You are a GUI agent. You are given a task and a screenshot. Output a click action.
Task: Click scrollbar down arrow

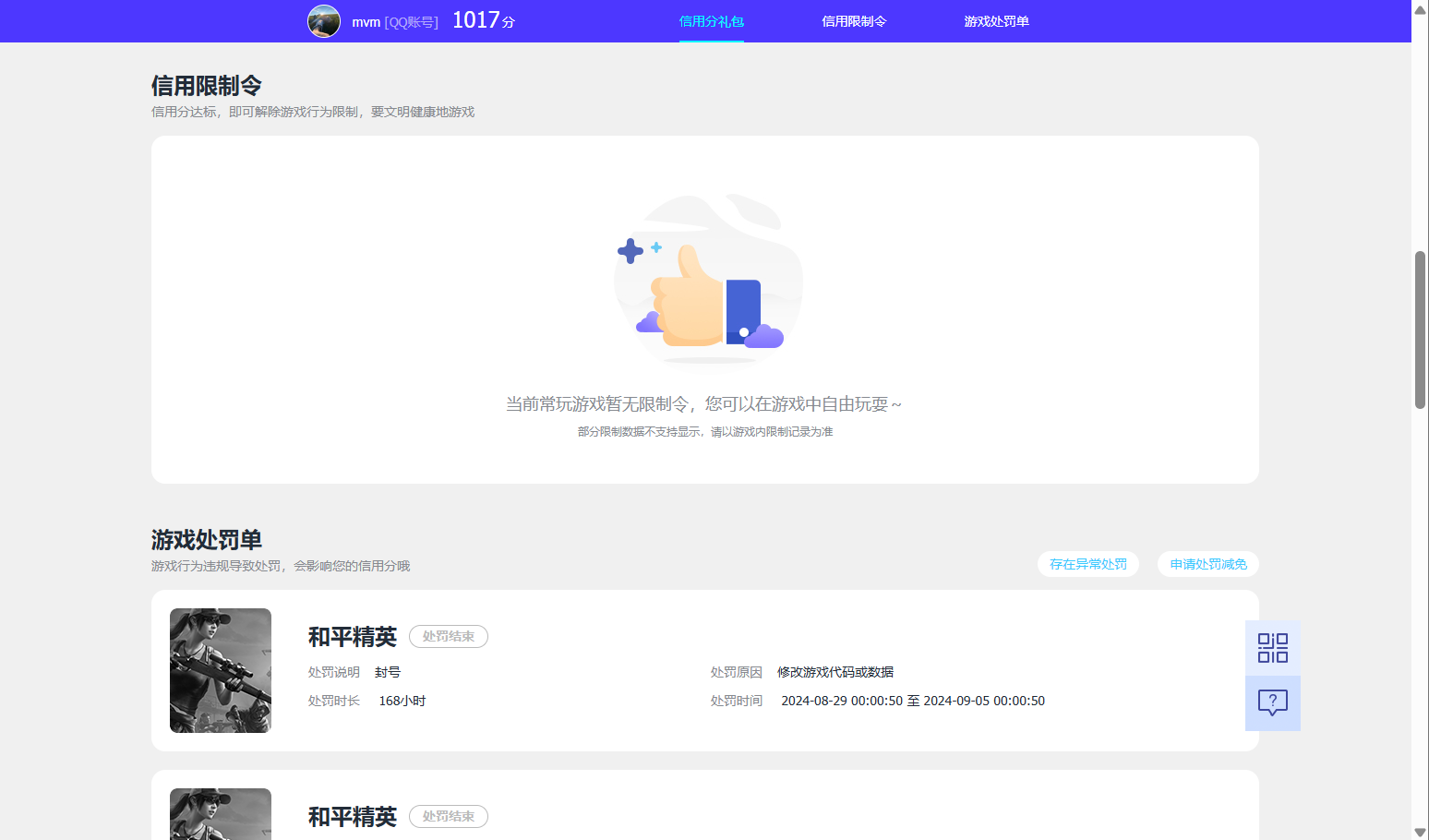click(x=1420, y=832)
